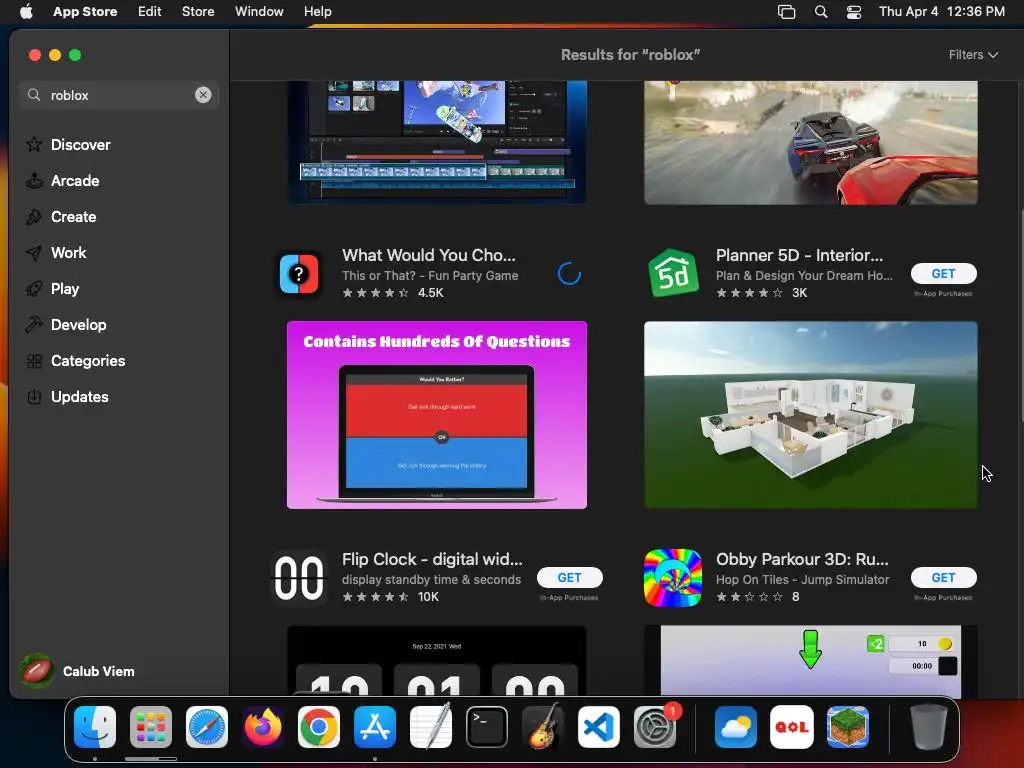Open the App Store menu
Image resolution: width=1024 pixels, height=768 pixels.
coord(85,11)
